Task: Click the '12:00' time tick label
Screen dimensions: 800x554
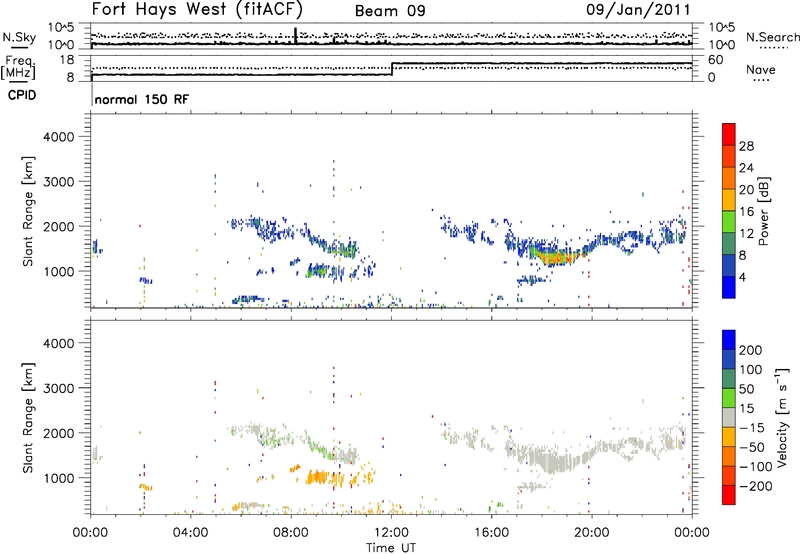Action: click(x=391, y=533)
